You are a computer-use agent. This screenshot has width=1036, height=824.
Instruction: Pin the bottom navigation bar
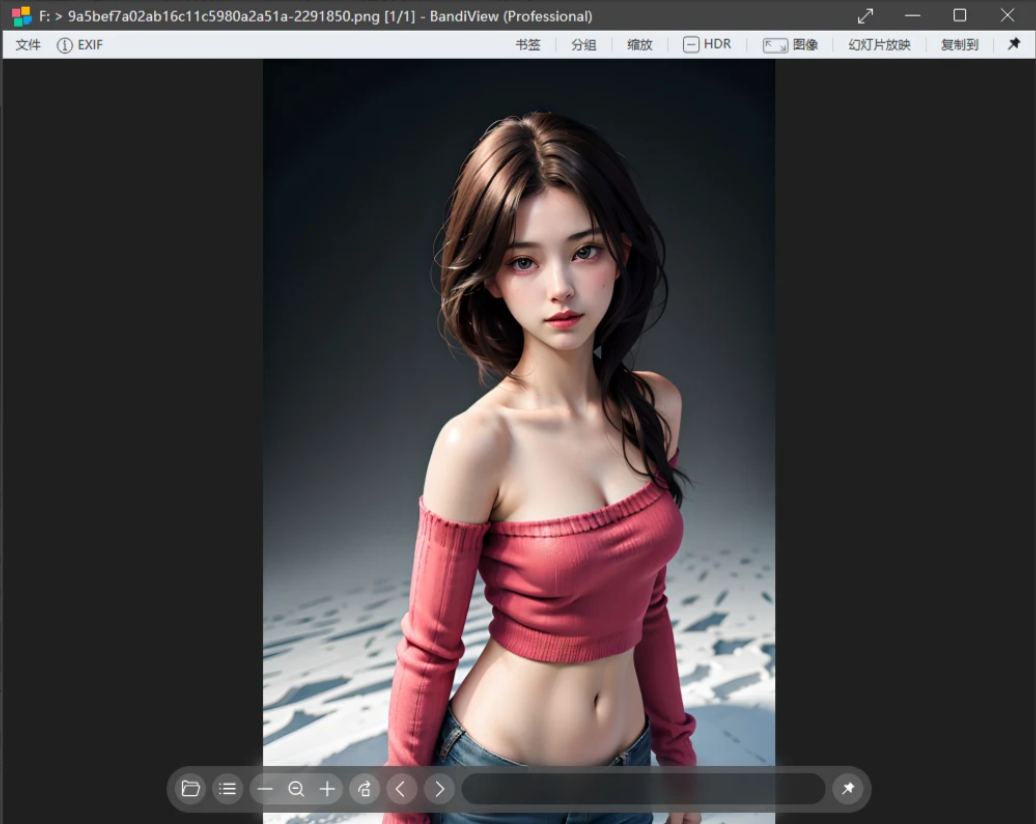(x=848, y=789)
